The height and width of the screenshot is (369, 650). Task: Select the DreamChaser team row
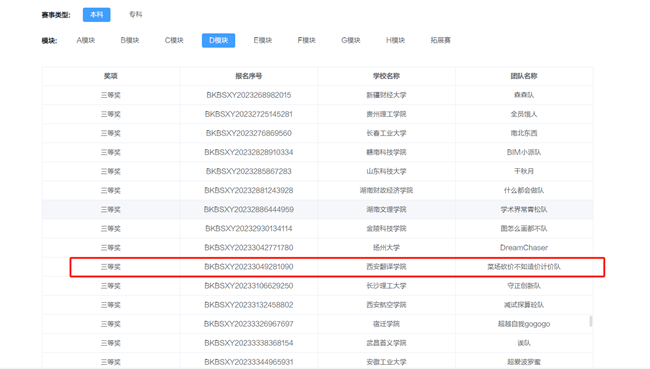pos(318,248)
